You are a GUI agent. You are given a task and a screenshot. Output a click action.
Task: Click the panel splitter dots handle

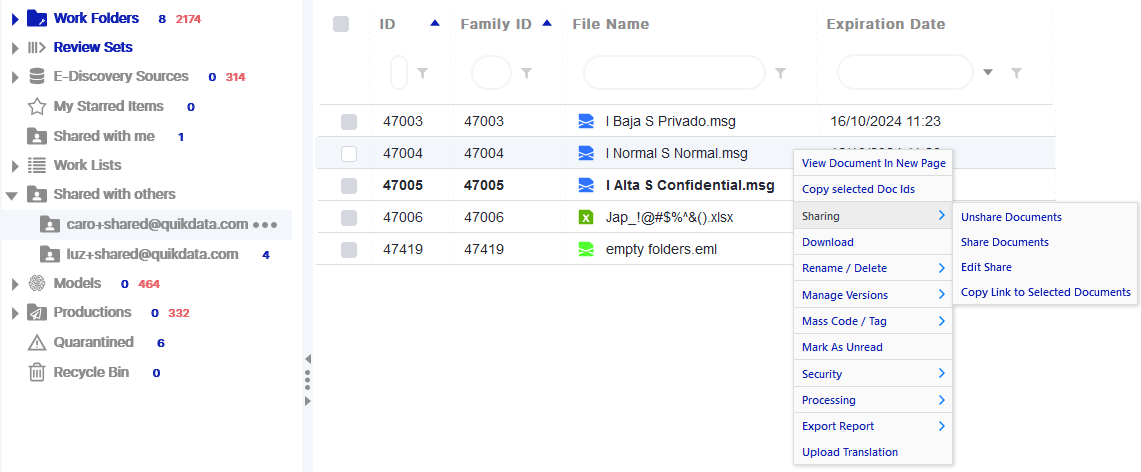click(308, 380)
